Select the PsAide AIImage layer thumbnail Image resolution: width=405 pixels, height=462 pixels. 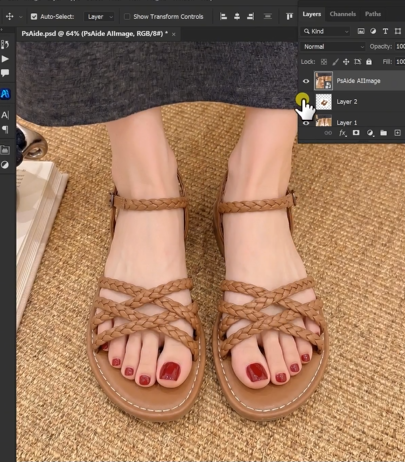323,81
